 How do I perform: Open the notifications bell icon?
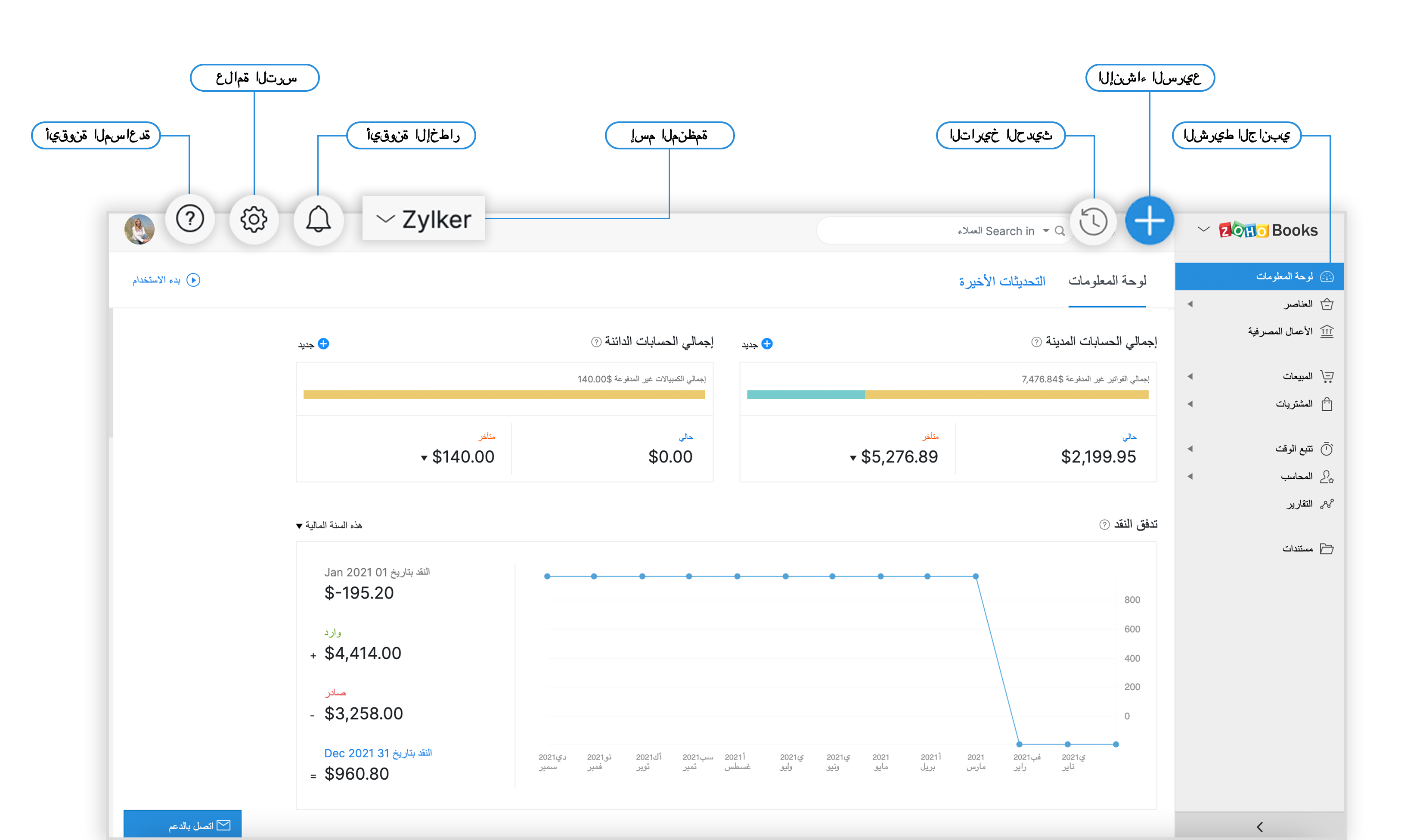319,220
